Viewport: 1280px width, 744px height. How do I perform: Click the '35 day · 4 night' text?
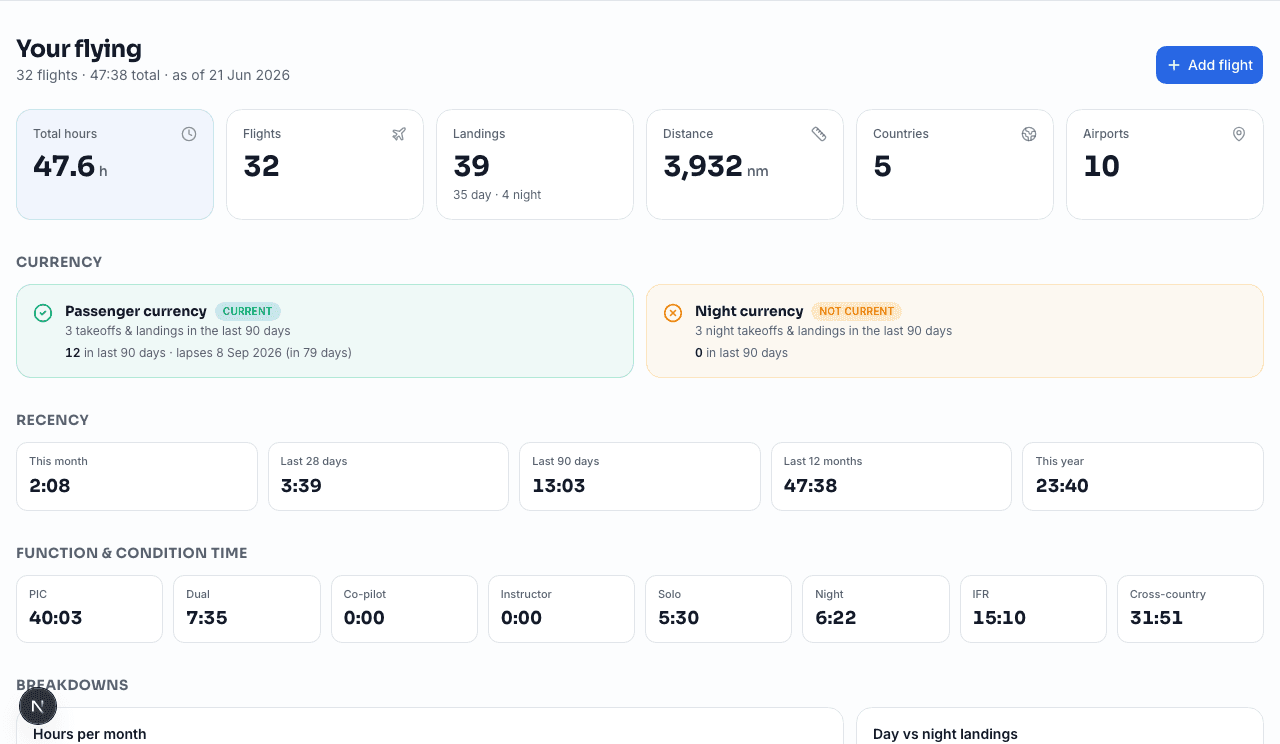click(497, 195)
